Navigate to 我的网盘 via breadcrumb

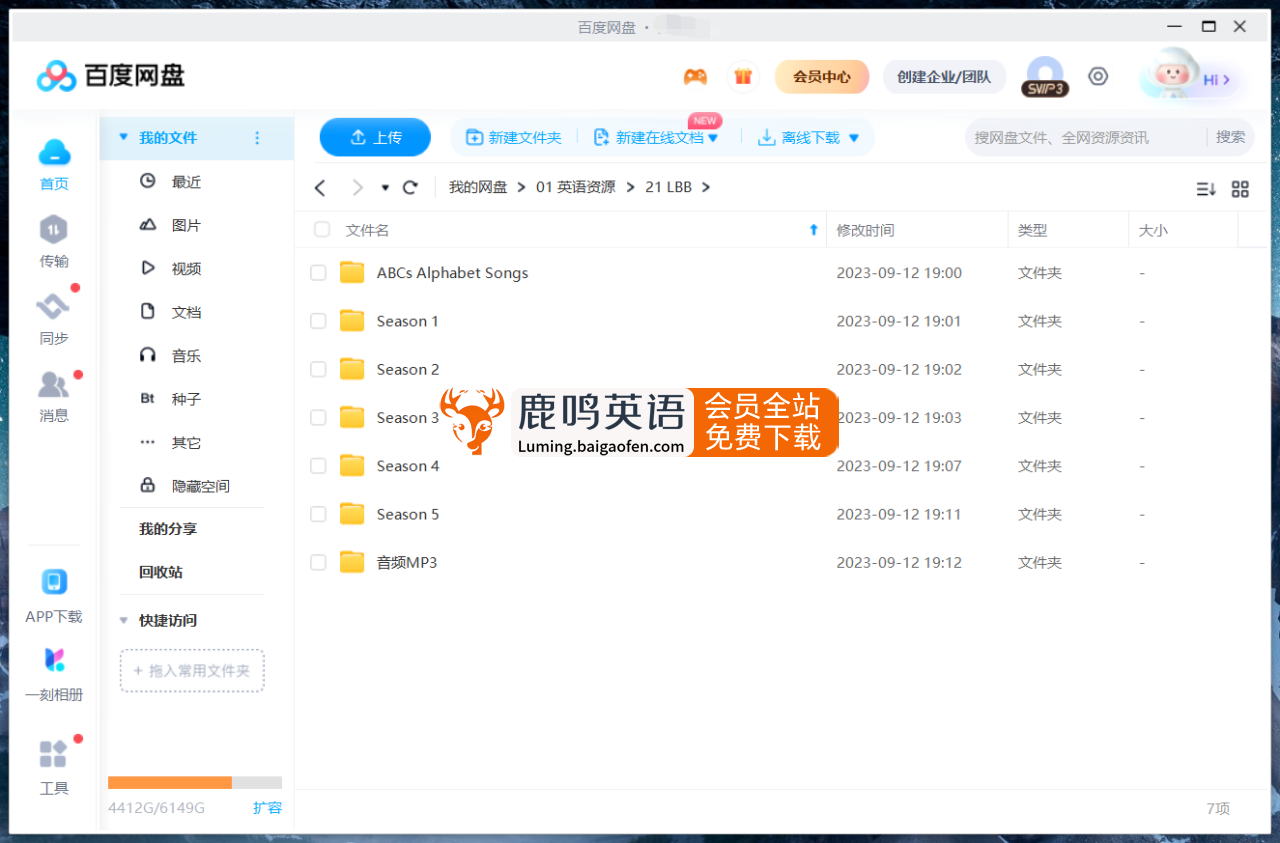(478, 187)
